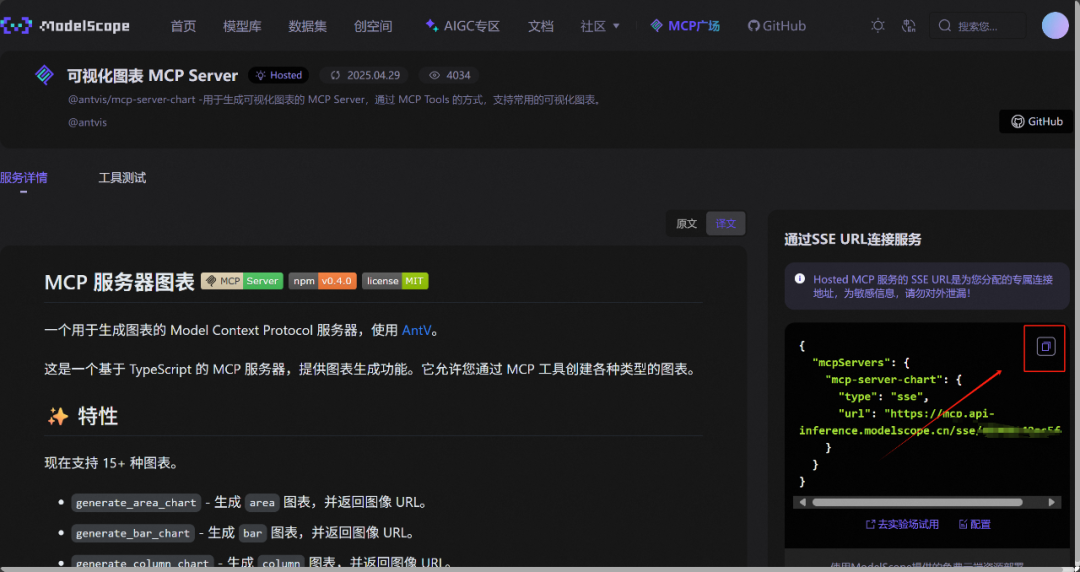Viewport: 1080px width, 572px height.
Task: Click the bar code tag
Action: point(253,533)
